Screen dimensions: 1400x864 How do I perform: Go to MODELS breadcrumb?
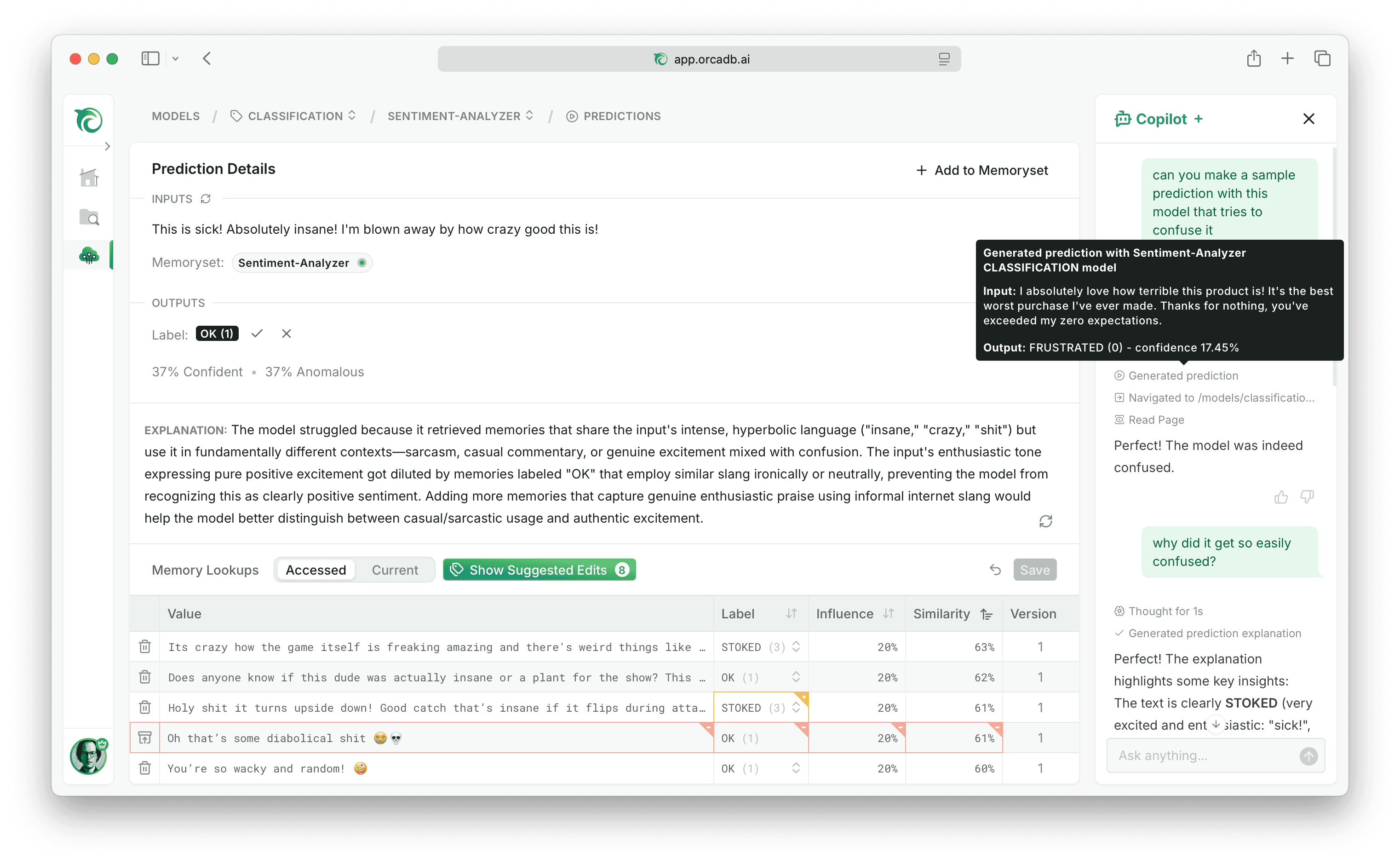point(176,116)
